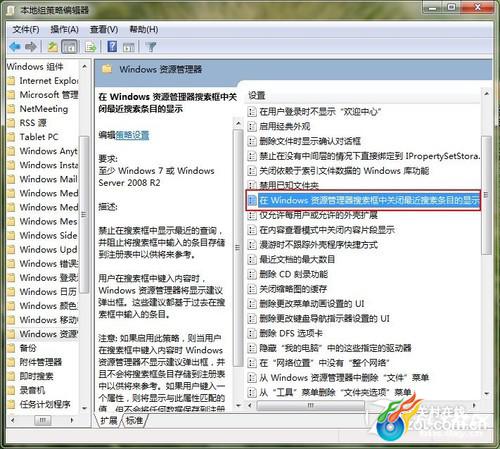Select 隐藏"我的电脑"中的这些指定的驱动器 policy
Viewport: 500px width, 449px height.
[335, 348]
